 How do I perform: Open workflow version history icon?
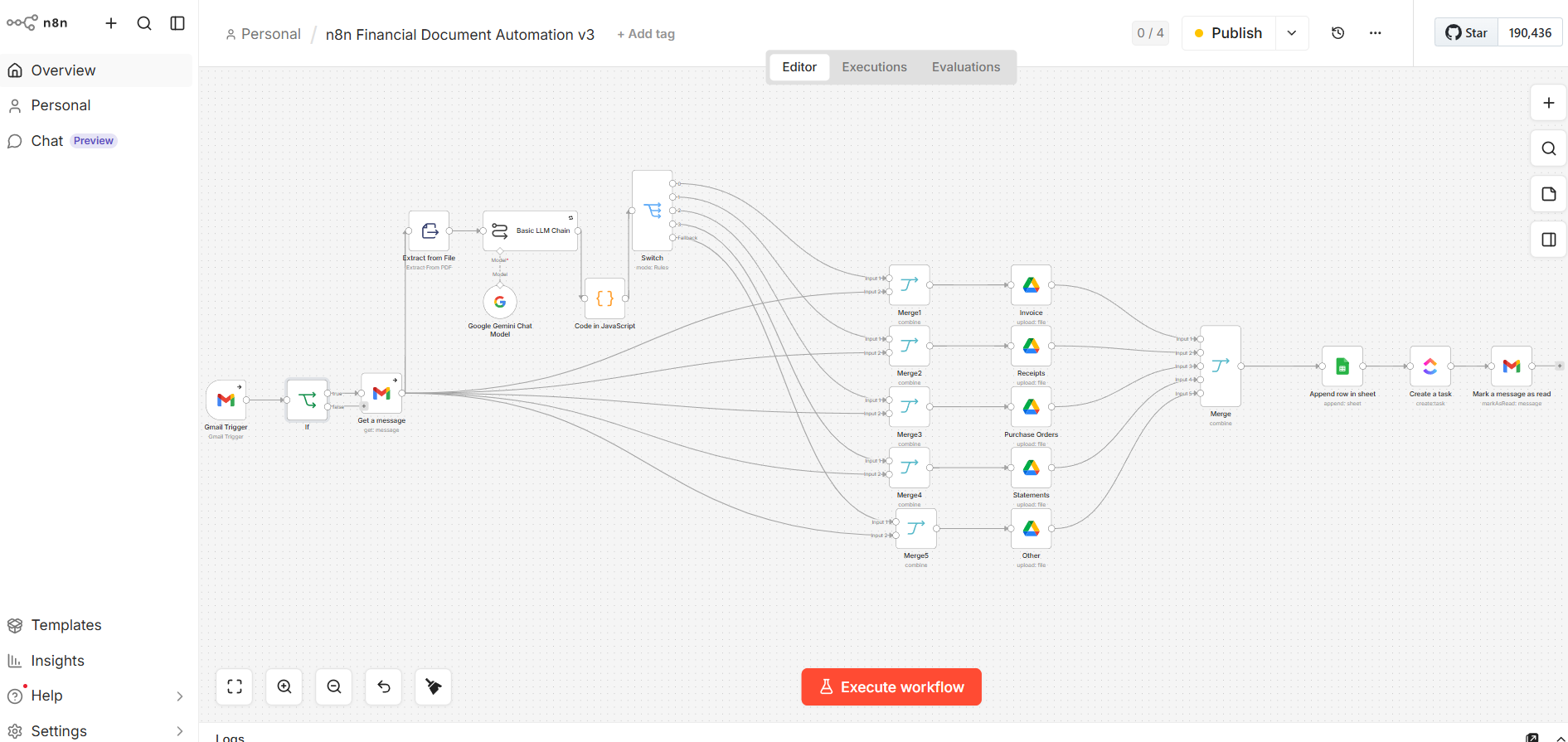click(x=1337, y=33)
